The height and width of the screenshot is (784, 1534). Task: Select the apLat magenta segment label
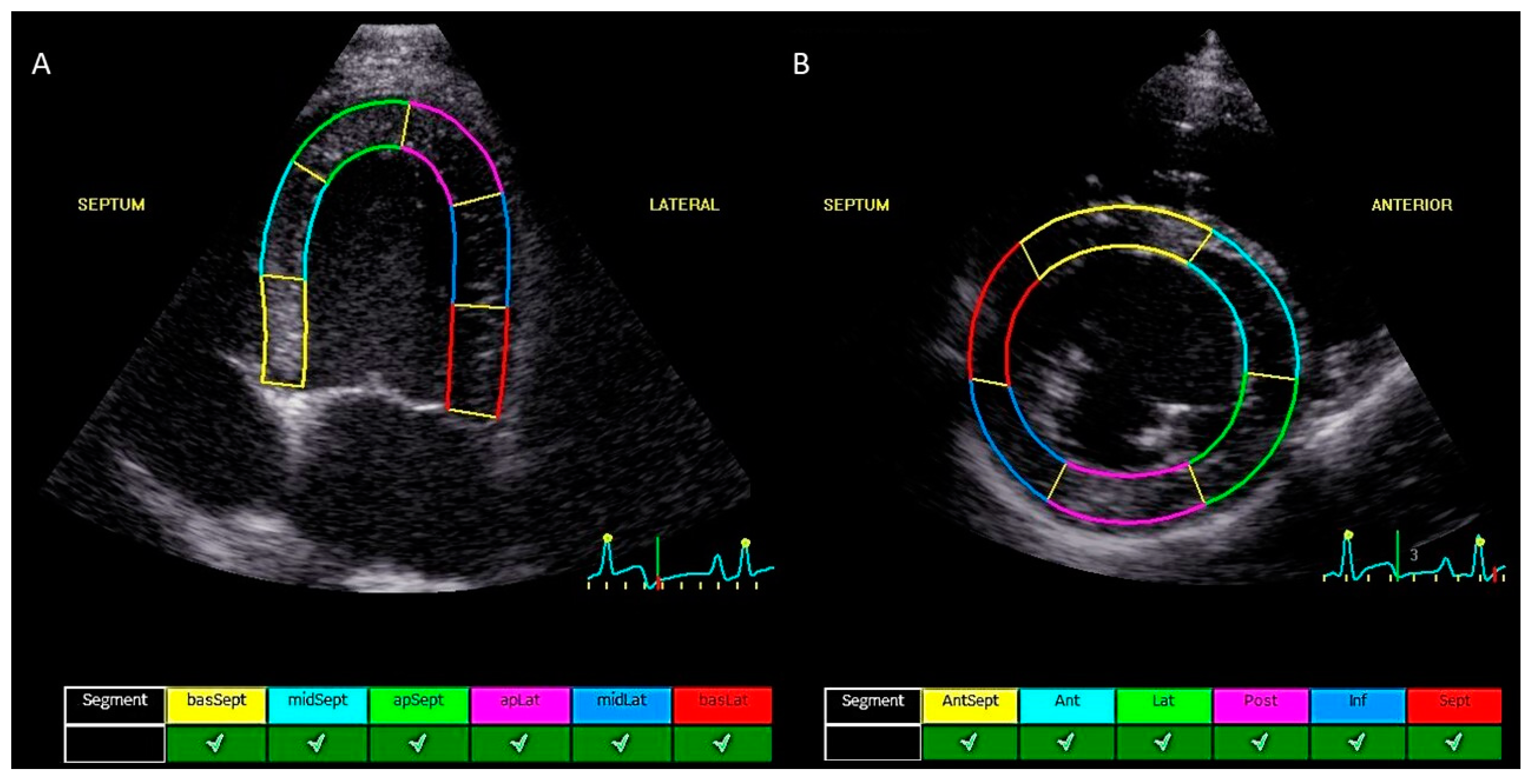point(520,706)
